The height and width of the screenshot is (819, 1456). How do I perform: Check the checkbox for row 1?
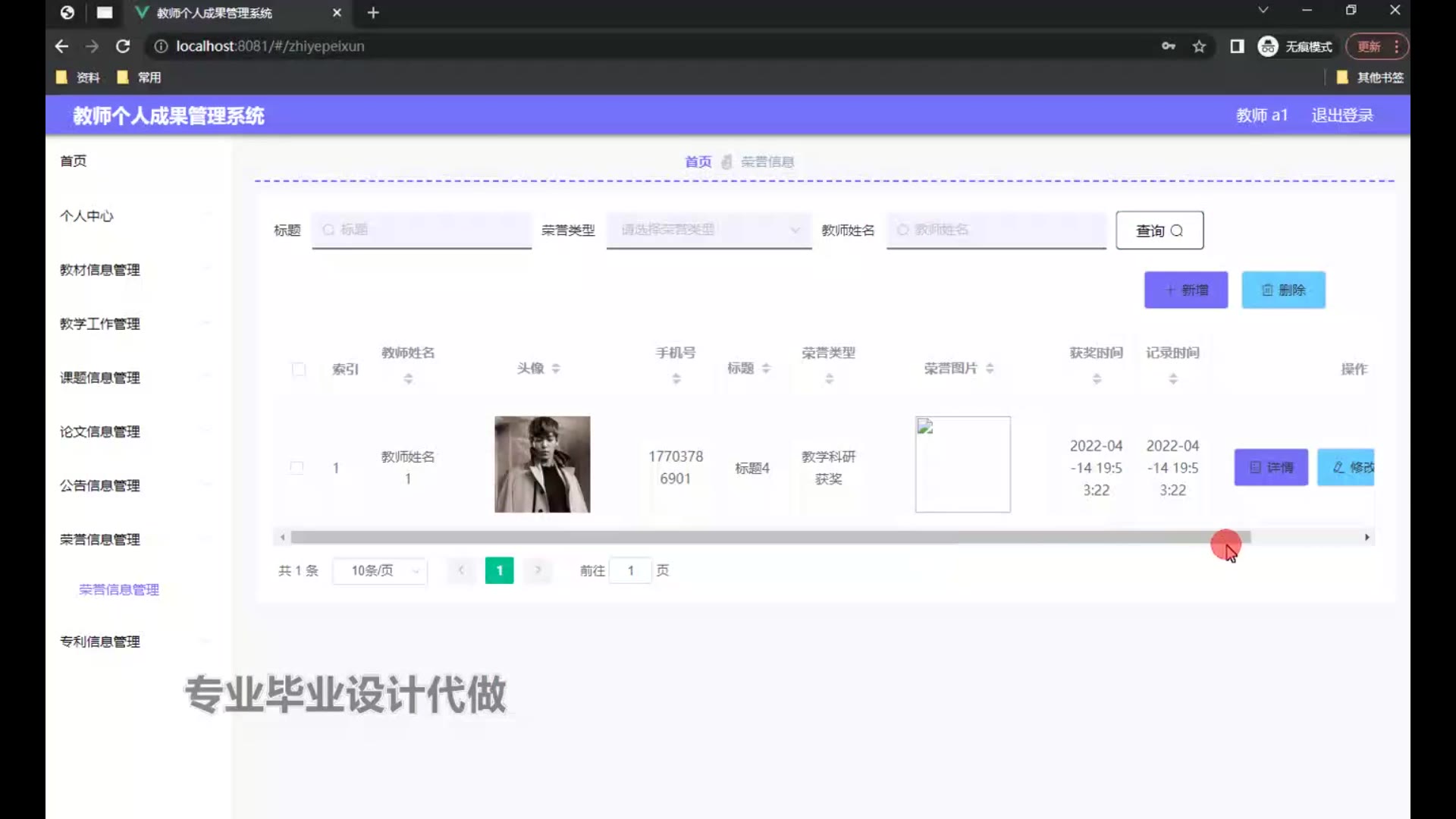click(297, 468)
